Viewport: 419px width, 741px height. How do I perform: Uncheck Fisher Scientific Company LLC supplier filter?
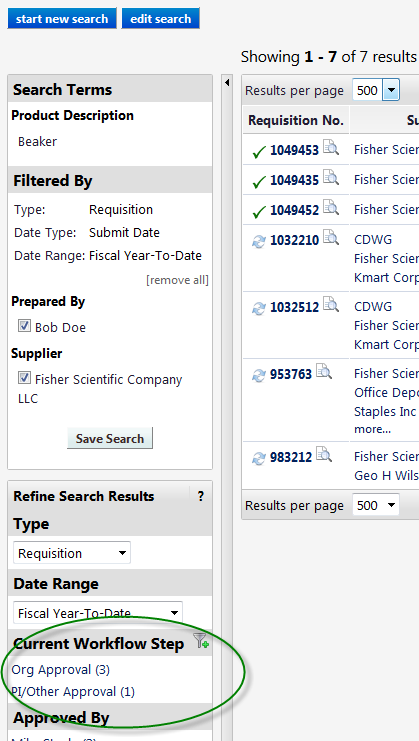tap(24, 378)
